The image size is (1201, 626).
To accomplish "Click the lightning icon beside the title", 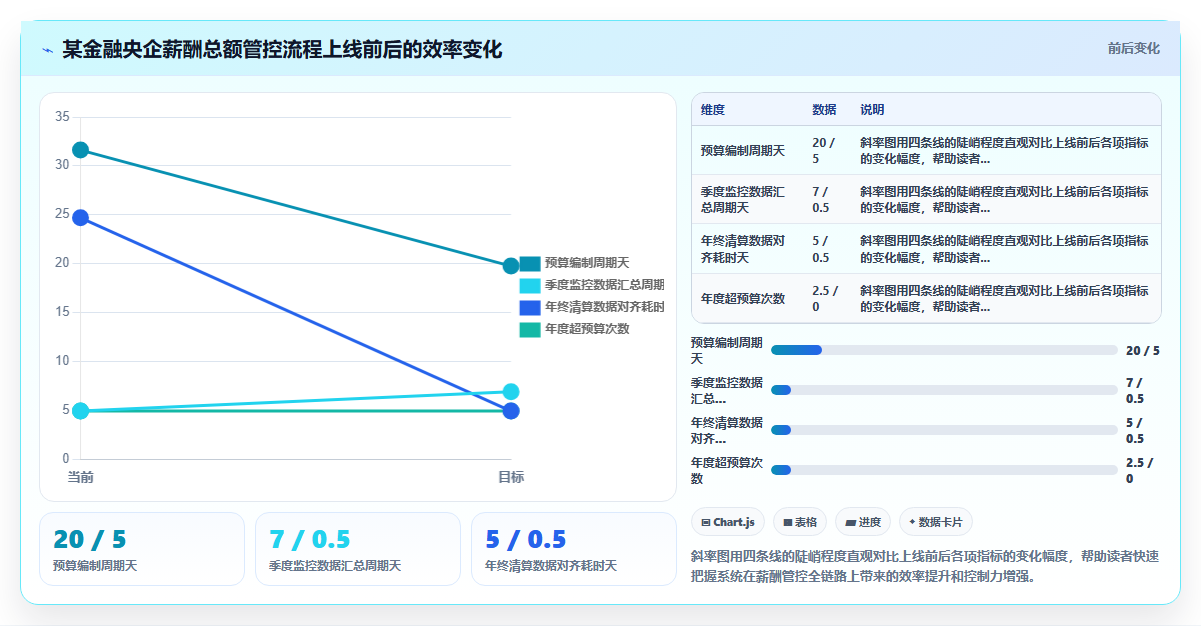I will 47,50.
